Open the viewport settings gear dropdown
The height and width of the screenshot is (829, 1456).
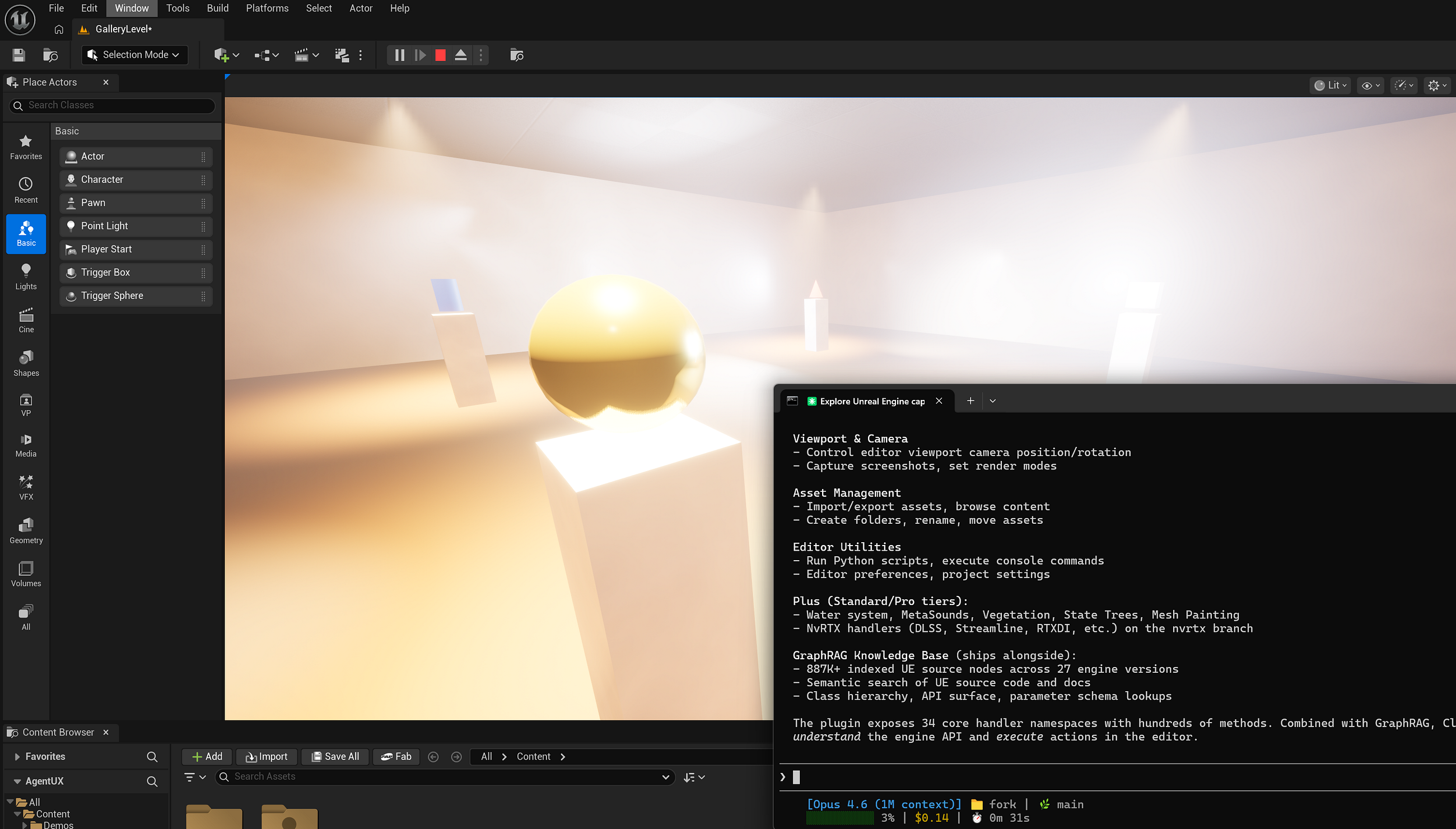coord(1436,85)
